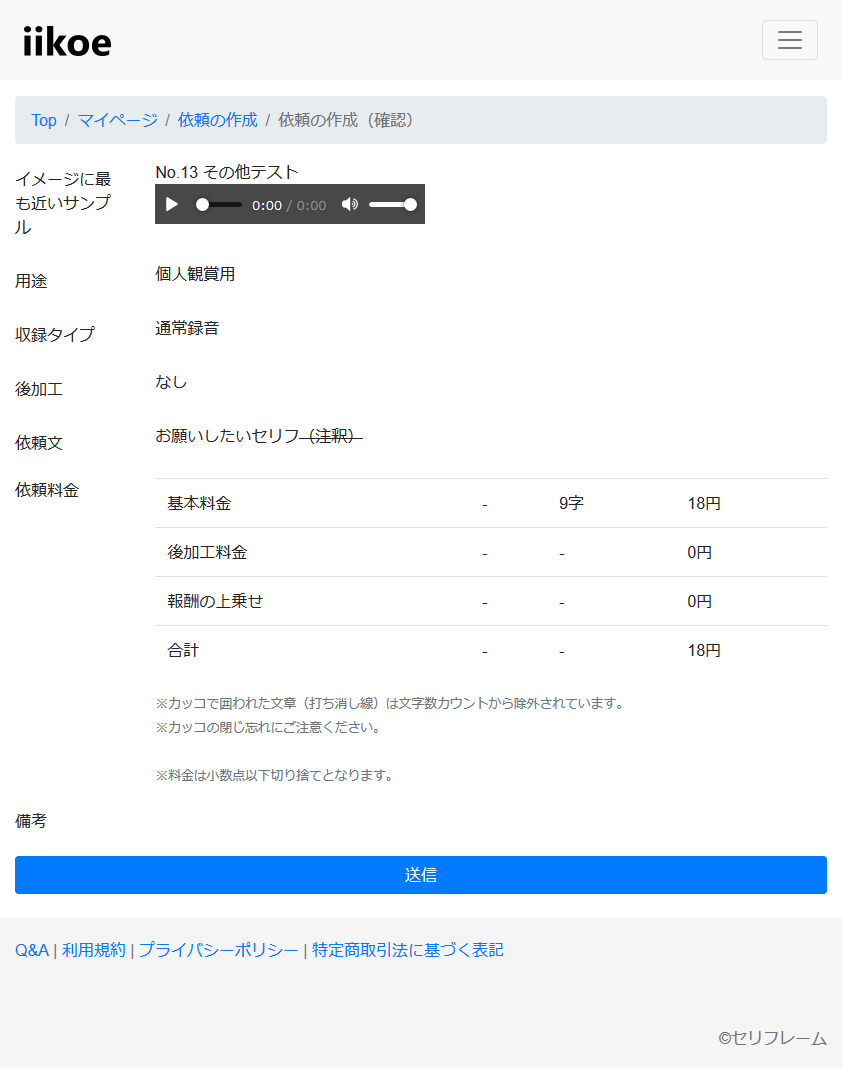Image resolution: width=842 pixels, height=1070 pixels.
Task: Click the '基本料金' table row label
Action: pyautogui.click(x=199, y=504)
